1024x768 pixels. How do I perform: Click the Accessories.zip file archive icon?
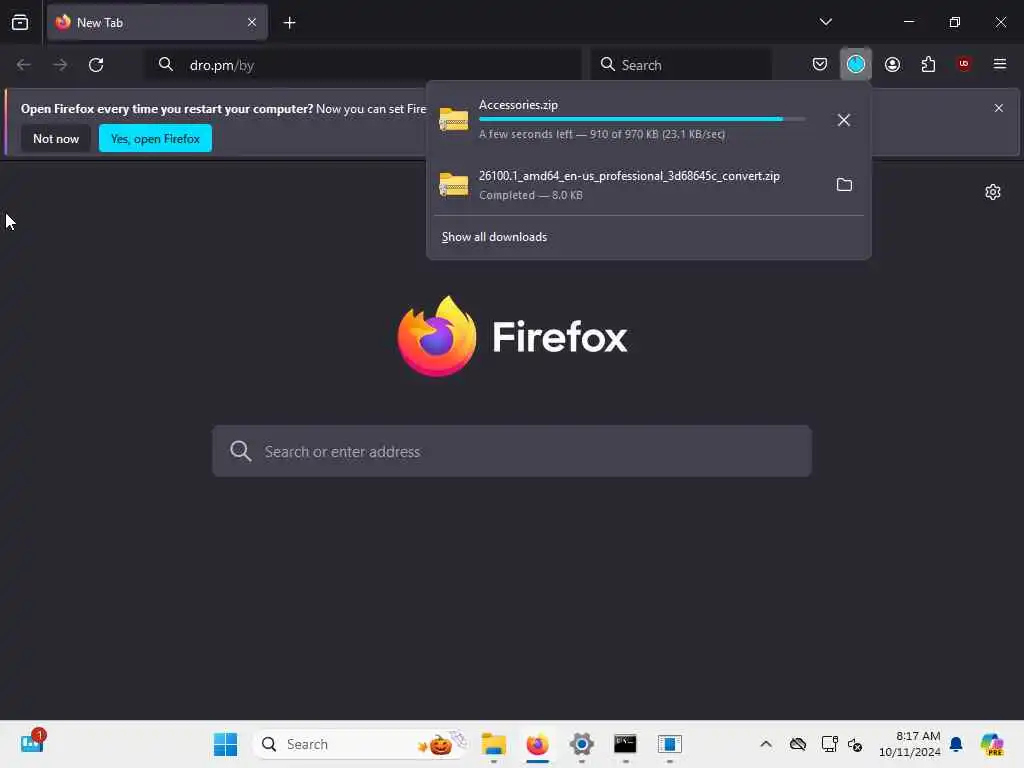[454, 119]
